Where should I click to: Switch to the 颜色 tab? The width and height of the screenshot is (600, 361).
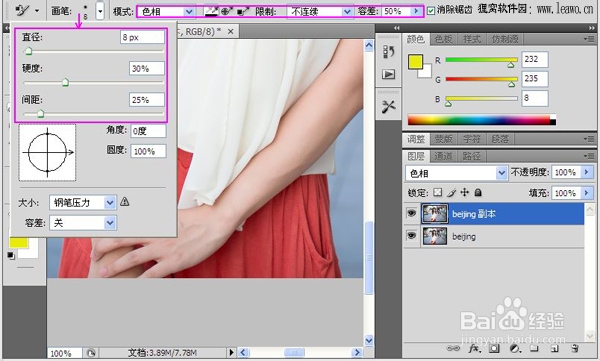pos(416,39)
